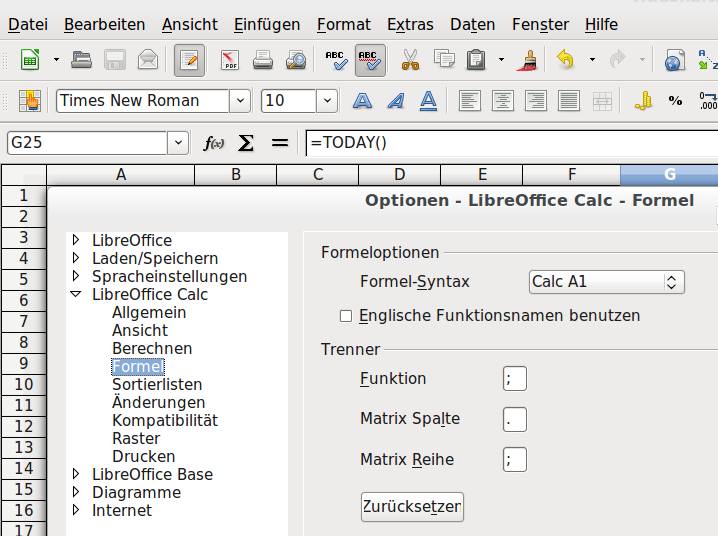Open the Styles and Formatting icon

pos(30,100)
